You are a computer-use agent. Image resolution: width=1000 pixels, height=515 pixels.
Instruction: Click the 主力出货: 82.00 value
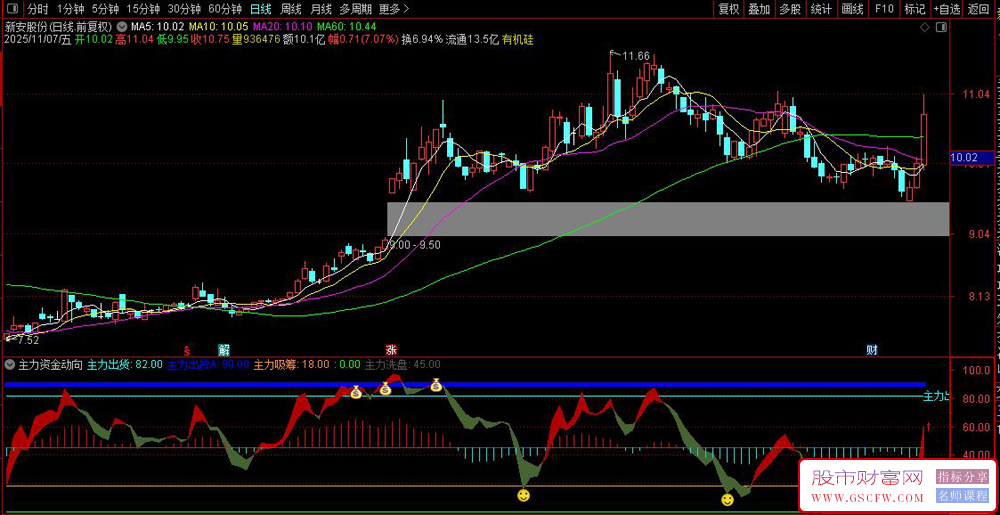pyautogui.click(x=125, y=365)
